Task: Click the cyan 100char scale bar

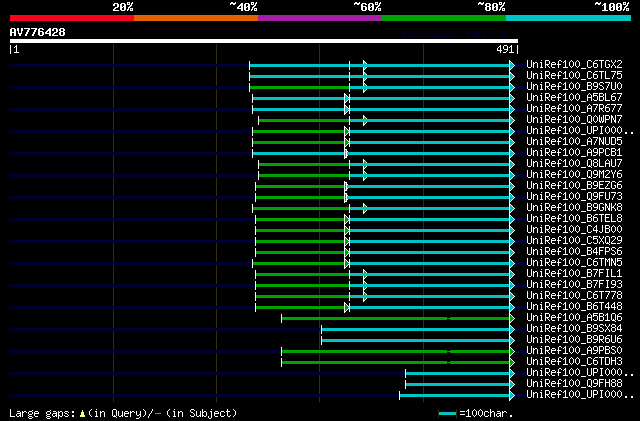Action: click(447, 414)
